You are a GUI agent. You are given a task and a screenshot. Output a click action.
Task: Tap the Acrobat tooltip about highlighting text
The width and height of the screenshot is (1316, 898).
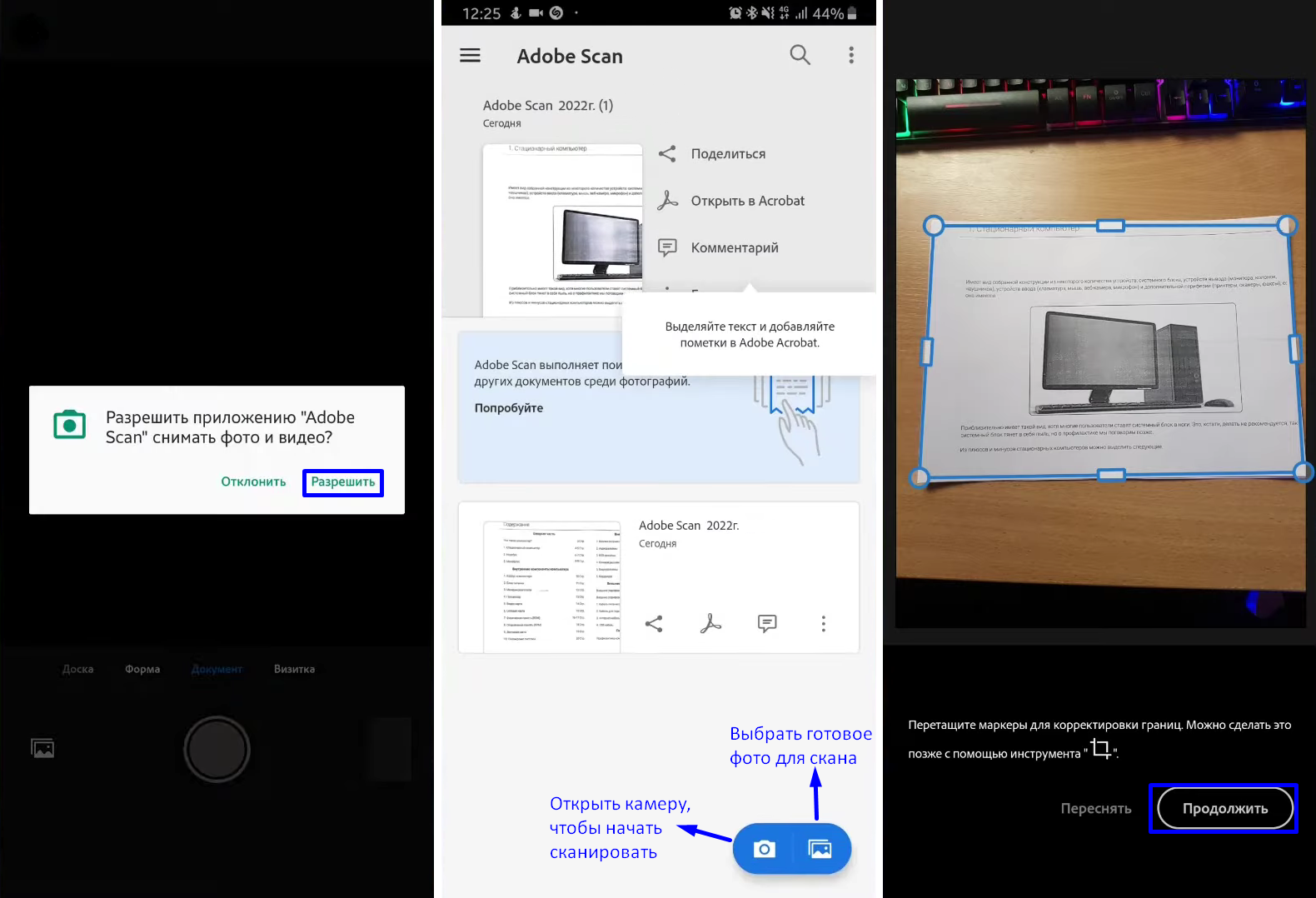[750, 335]
